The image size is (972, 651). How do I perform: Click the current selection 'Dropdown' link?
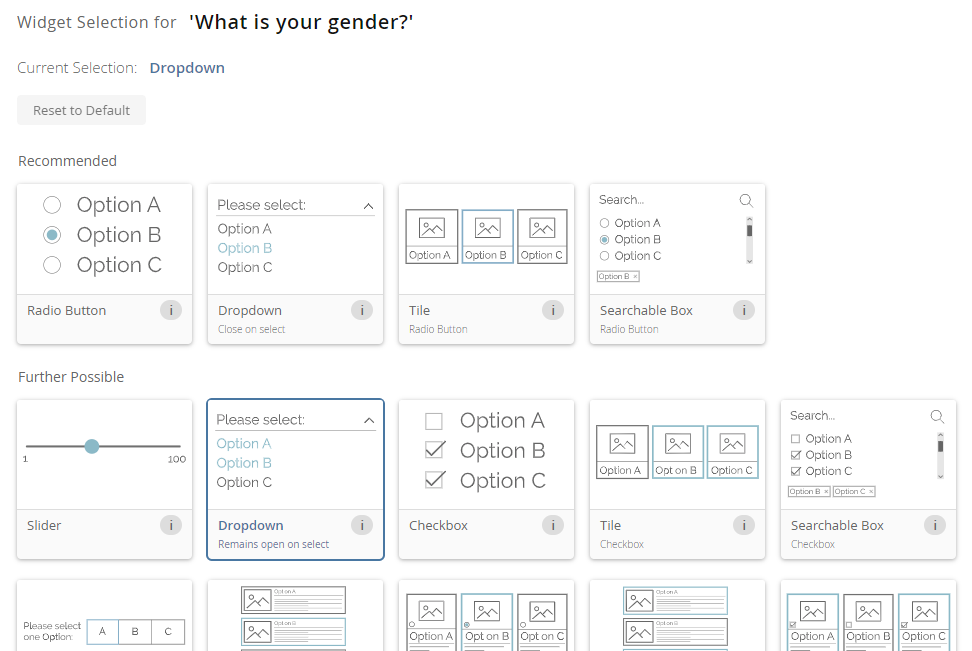187,68
